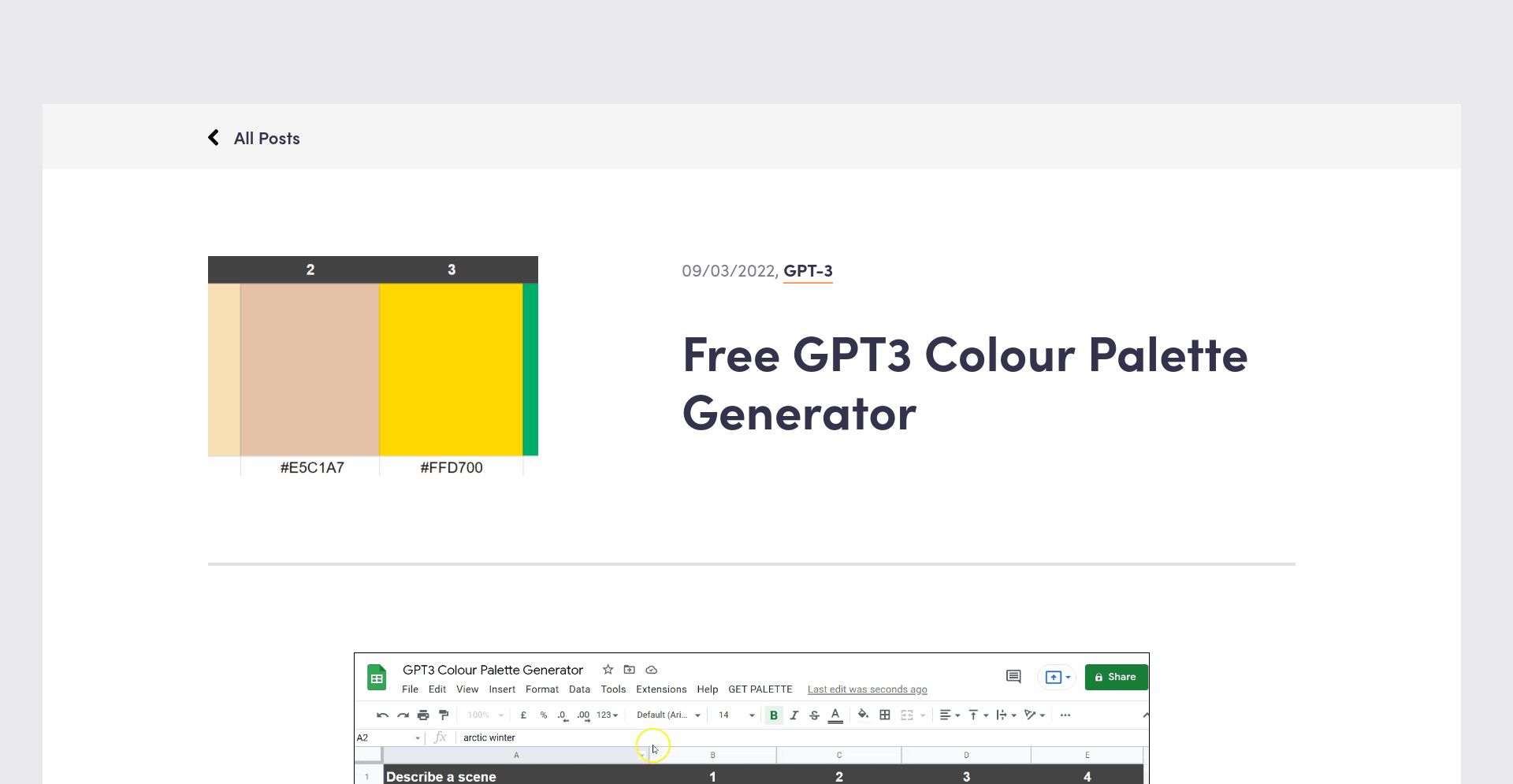This screenshot has width=1513, height=784.
Task: Click the GPT3 Colour Palette Generator sheet name
Action: [x=493, y=670]
